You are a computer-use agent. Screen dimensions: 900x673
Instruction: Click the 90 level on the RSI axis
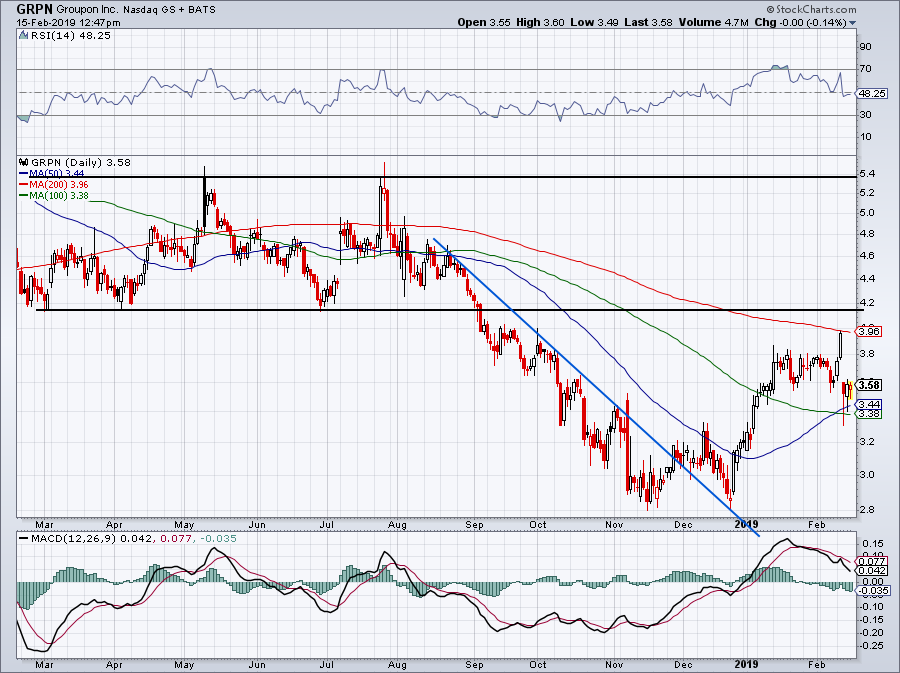point(865,46)
